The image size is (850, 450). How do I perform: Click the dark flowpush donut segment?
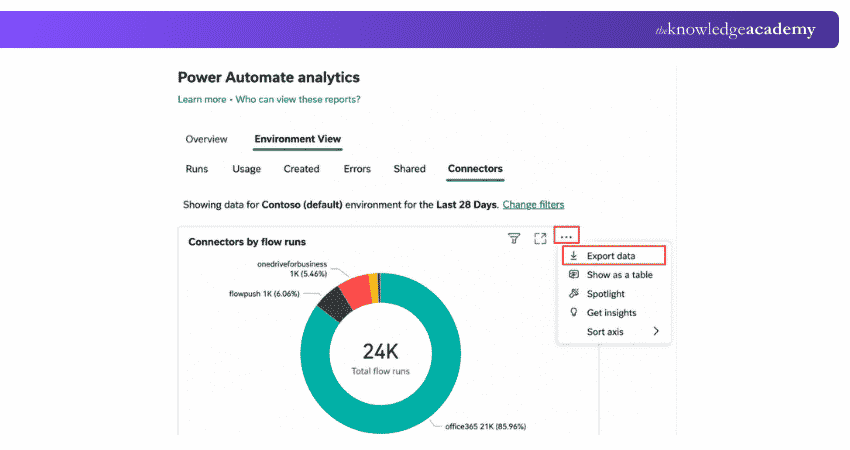[336, 305]
